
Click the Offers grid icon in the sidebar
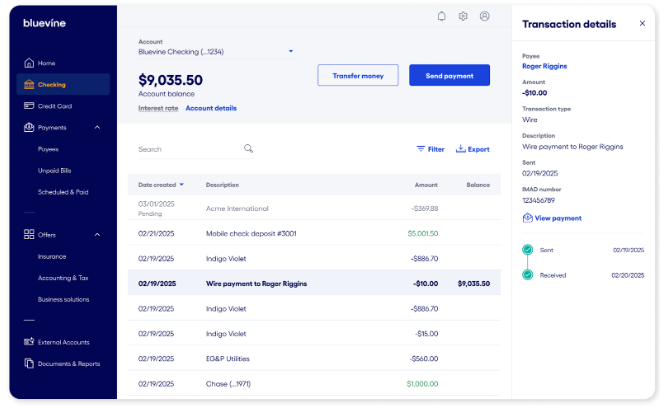(29, 235)
